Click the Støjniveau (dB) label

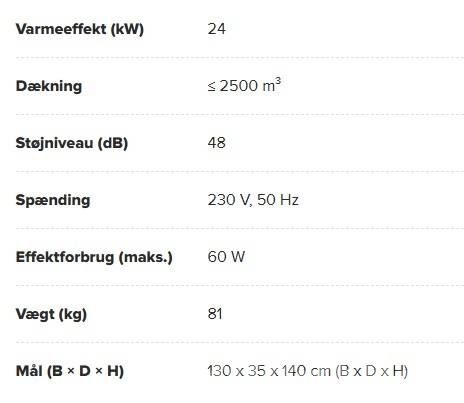click(72, 143)
